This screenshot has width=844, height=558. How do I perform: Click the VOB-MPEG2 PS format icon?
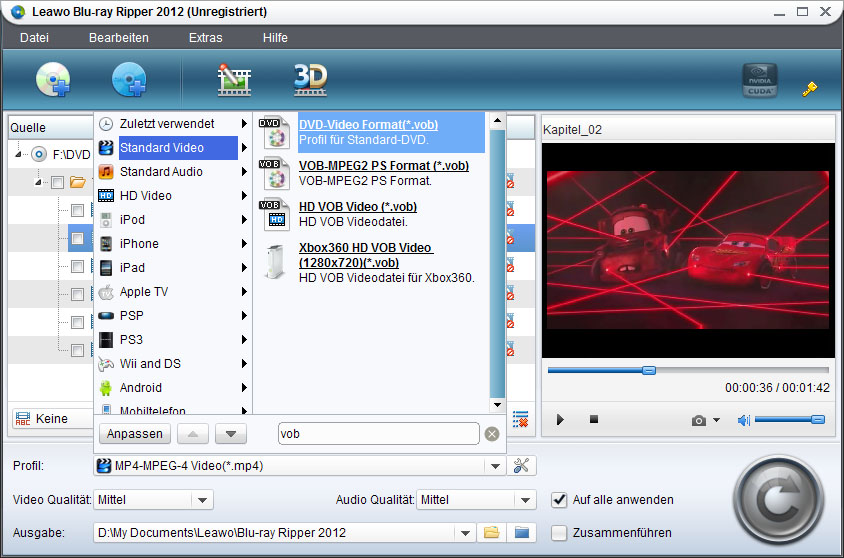tap(277, 173)
